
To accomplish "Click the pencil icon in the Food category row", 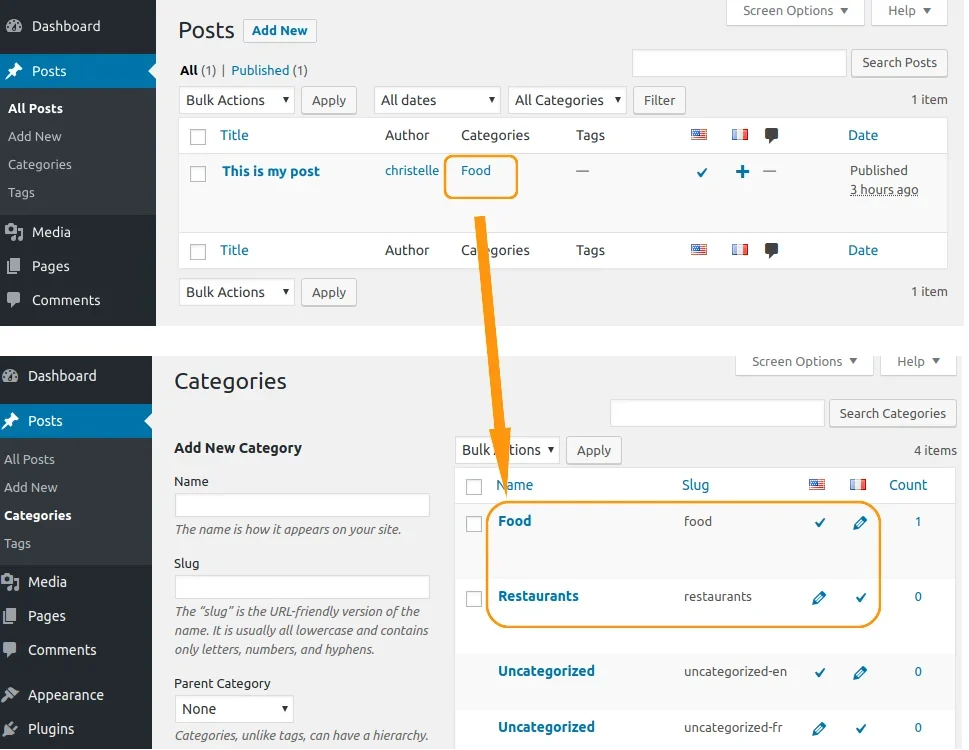I will click(x=859, y=522).
